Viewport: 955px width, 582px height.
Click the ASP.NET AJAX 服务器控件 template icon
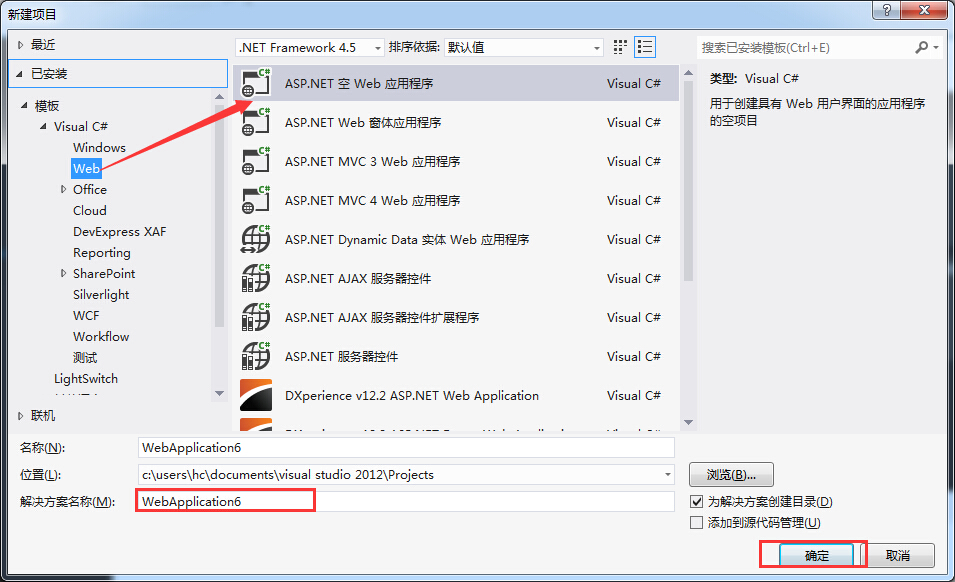point(256,278)
